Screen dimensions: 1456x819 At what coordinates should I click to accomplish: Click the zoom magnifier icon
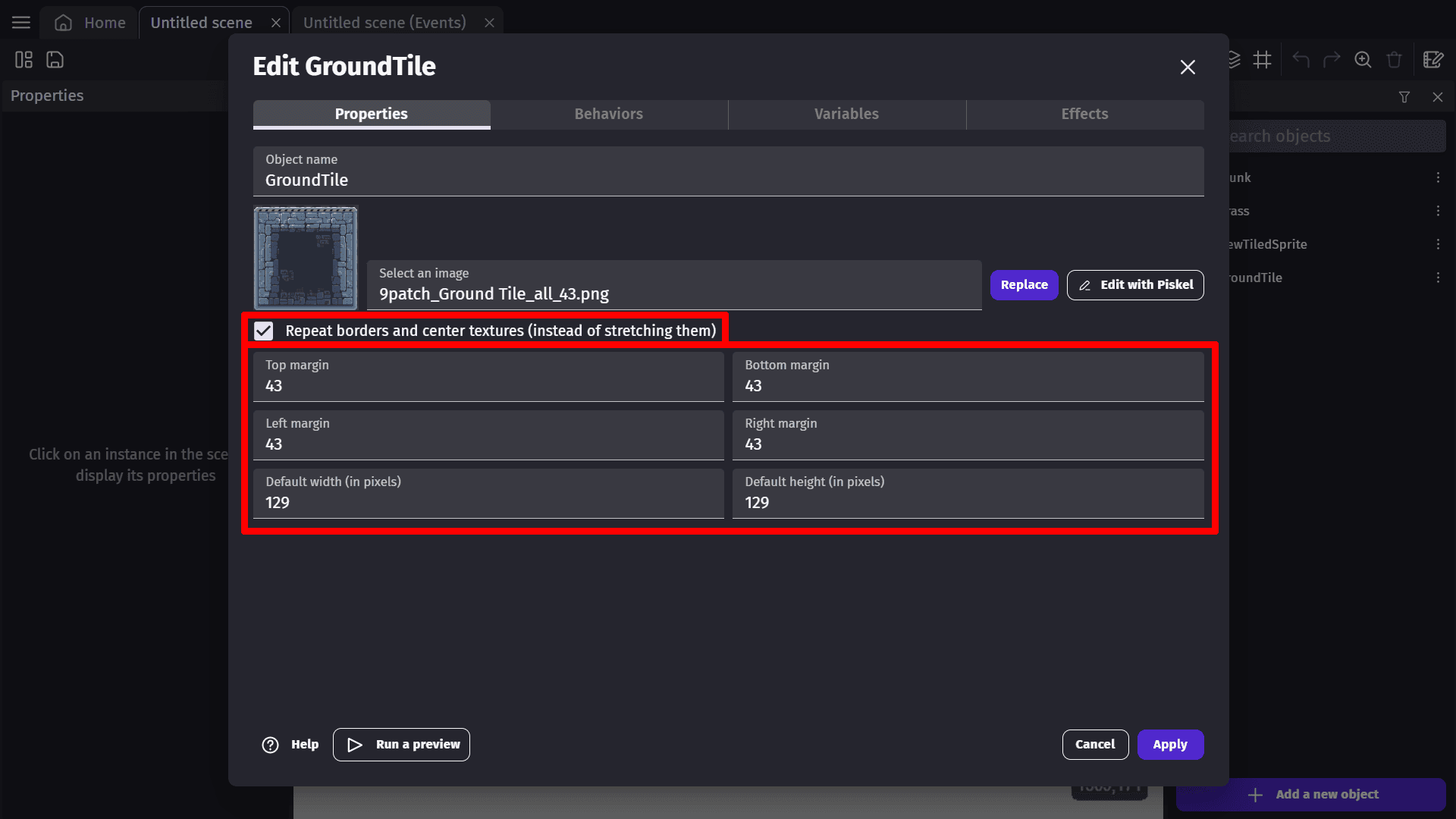1363,60
